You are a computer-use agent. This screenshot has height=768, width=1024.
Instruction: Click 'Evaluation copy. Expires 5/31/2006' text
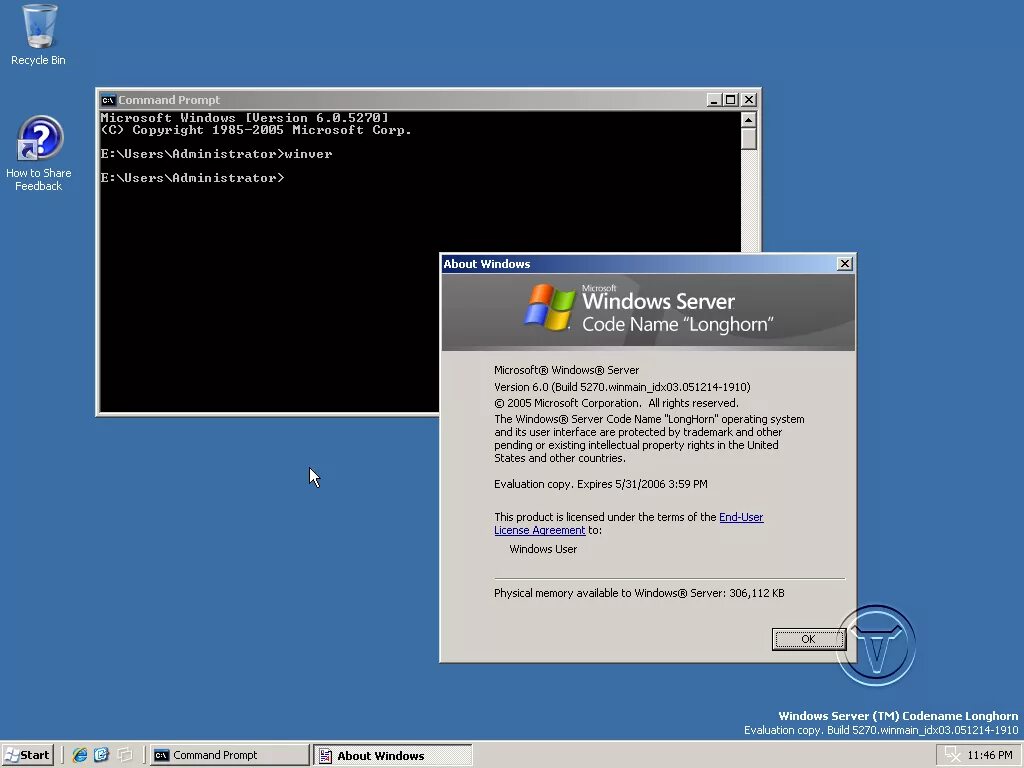pyautogui.click(x=600, y=484)
